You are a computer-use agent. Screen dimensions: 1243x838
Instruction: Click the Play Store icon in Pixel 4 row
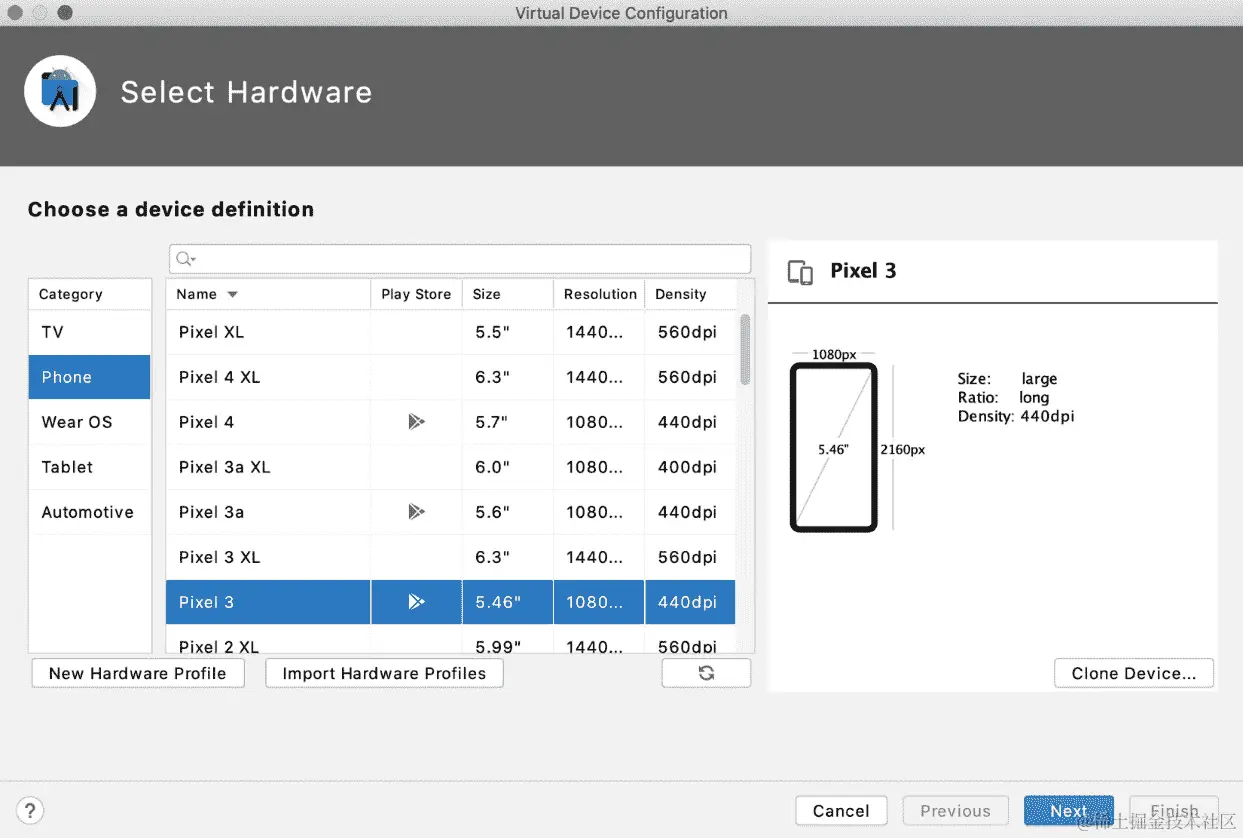tap(416, 422)
